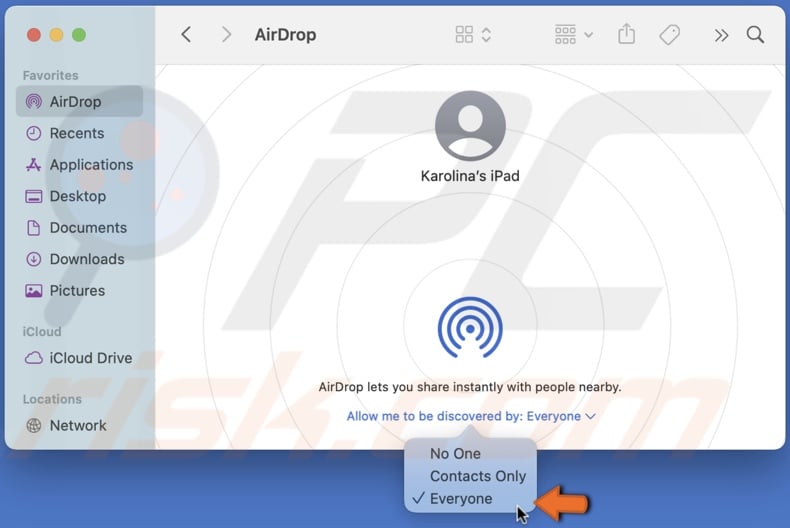
Task: Maximize the Finder window with green button
Action: (79, 35)
